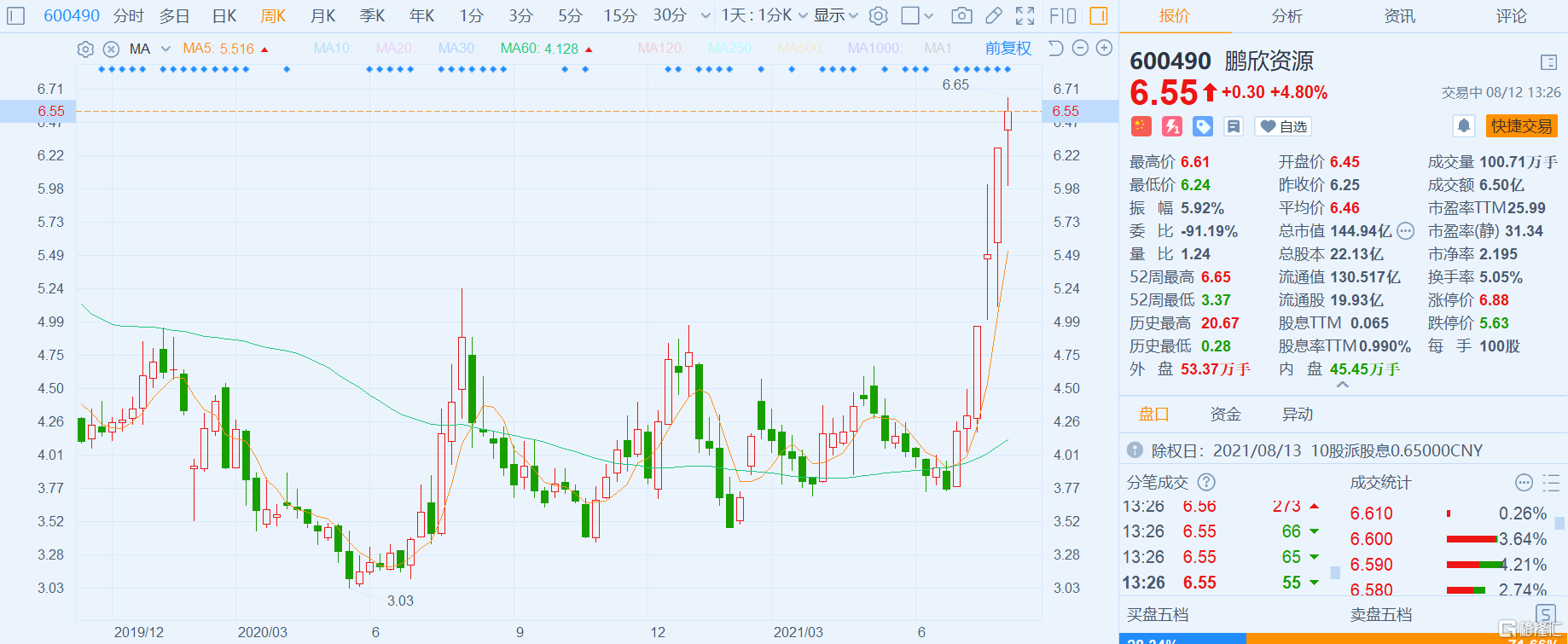Screen dimensions: 1568x644
Task: Open chart settings gear in top toolbar
Action: 879,15
